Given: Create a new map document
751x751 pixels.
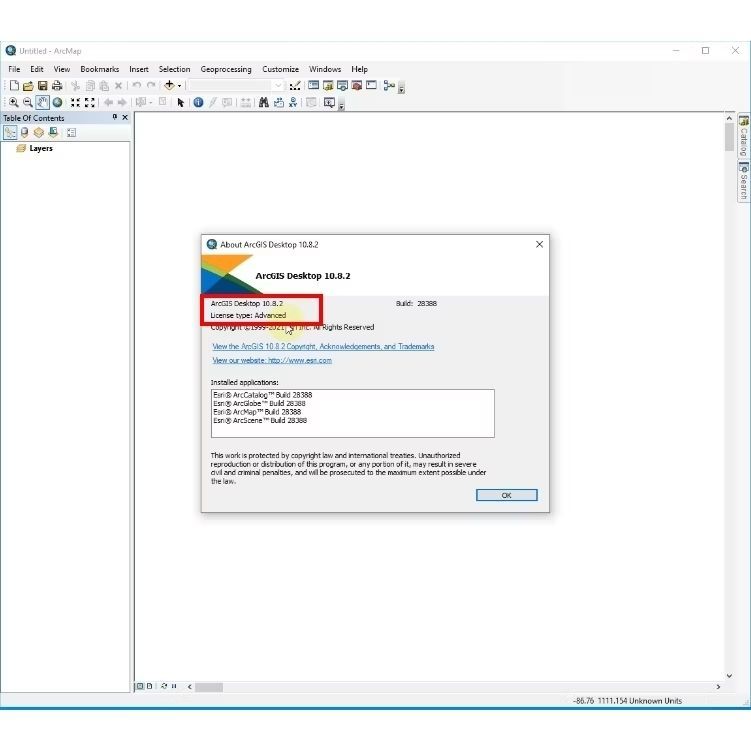Looking at the screenshot, I should click(14, 86).
